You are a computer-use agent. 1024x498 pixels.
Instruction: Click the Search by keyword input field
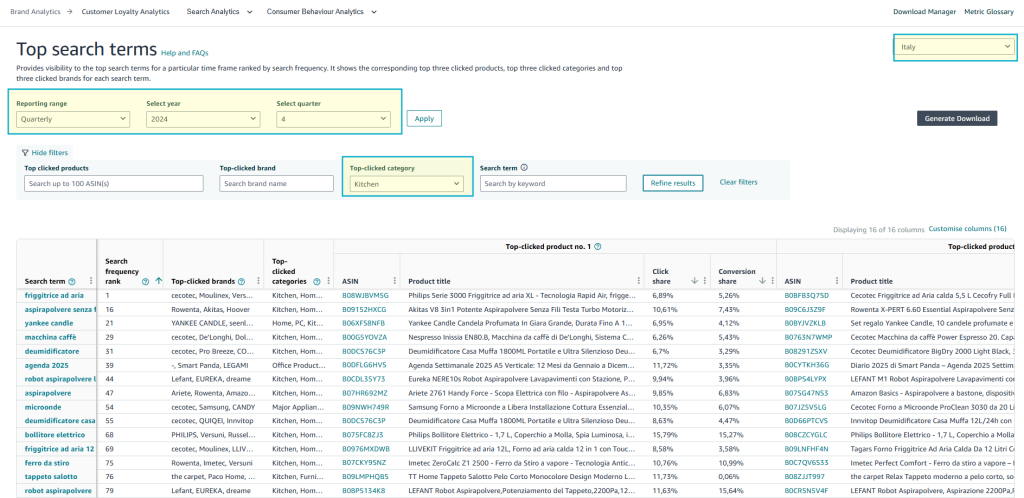552,184
